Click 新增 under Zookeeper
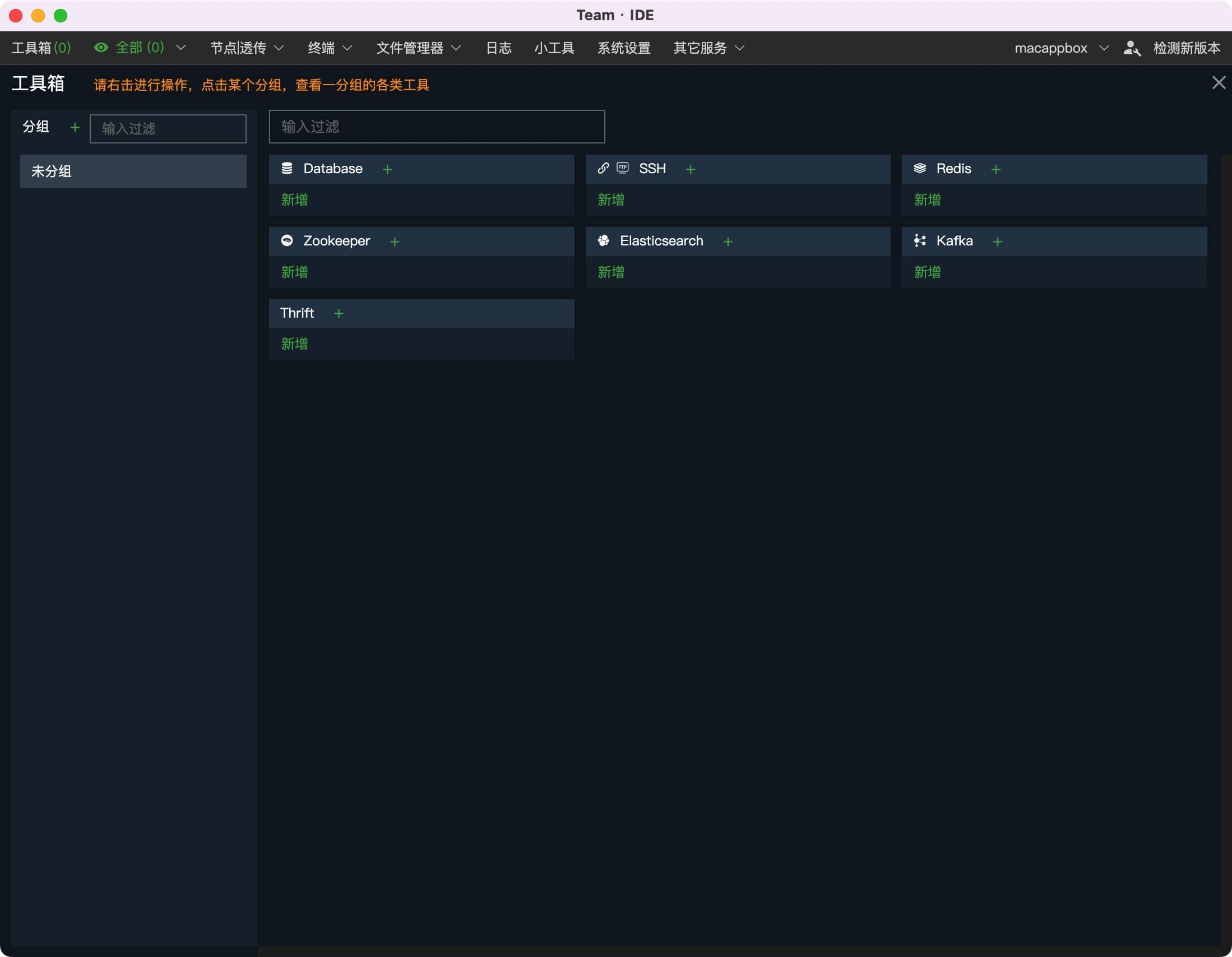The height and width of the screenshot is (957, 1232). (x=294, y=272)
